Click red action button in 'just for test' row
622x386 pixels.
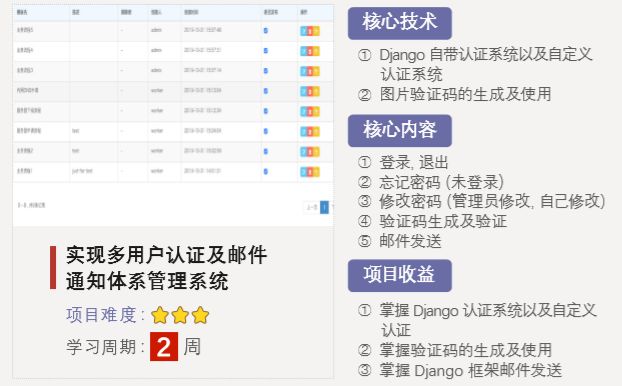310,172
